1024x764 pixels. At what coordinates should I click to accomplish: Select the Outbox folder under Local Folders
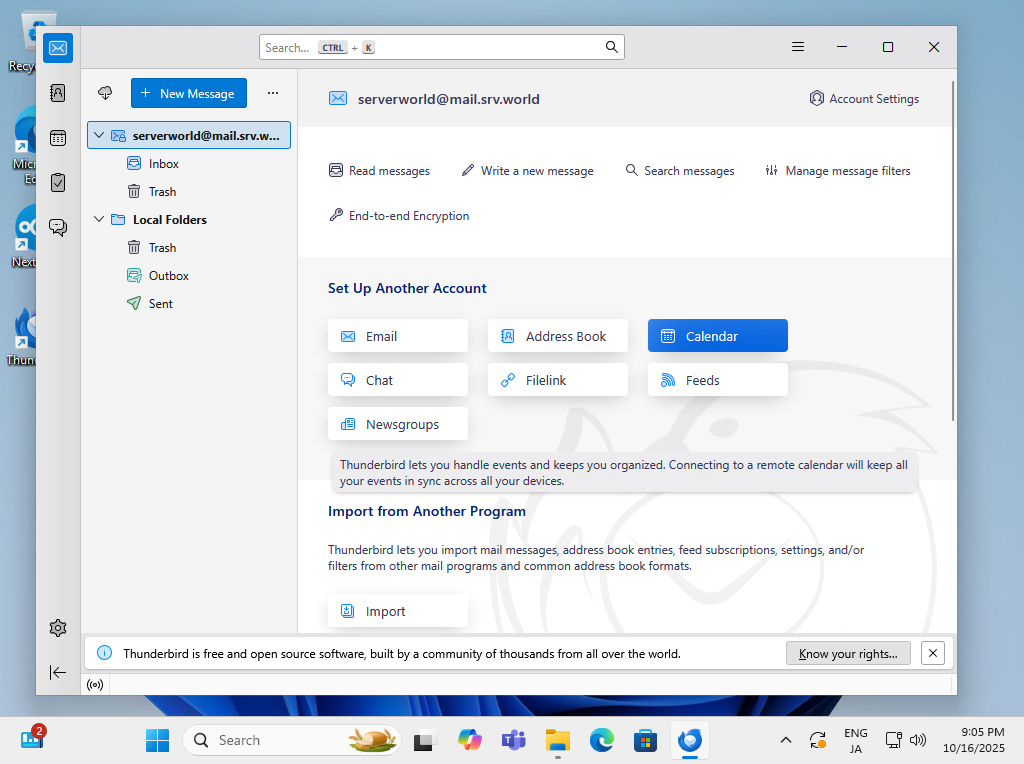coord(168,275)
